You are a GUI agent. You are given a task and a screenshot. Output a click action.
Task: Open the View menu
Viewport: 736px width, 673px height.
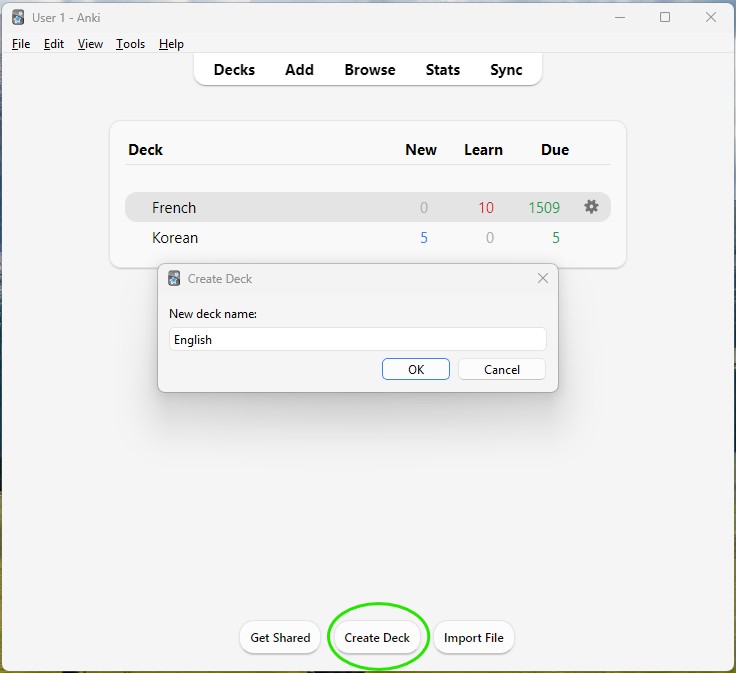point(90,44)
